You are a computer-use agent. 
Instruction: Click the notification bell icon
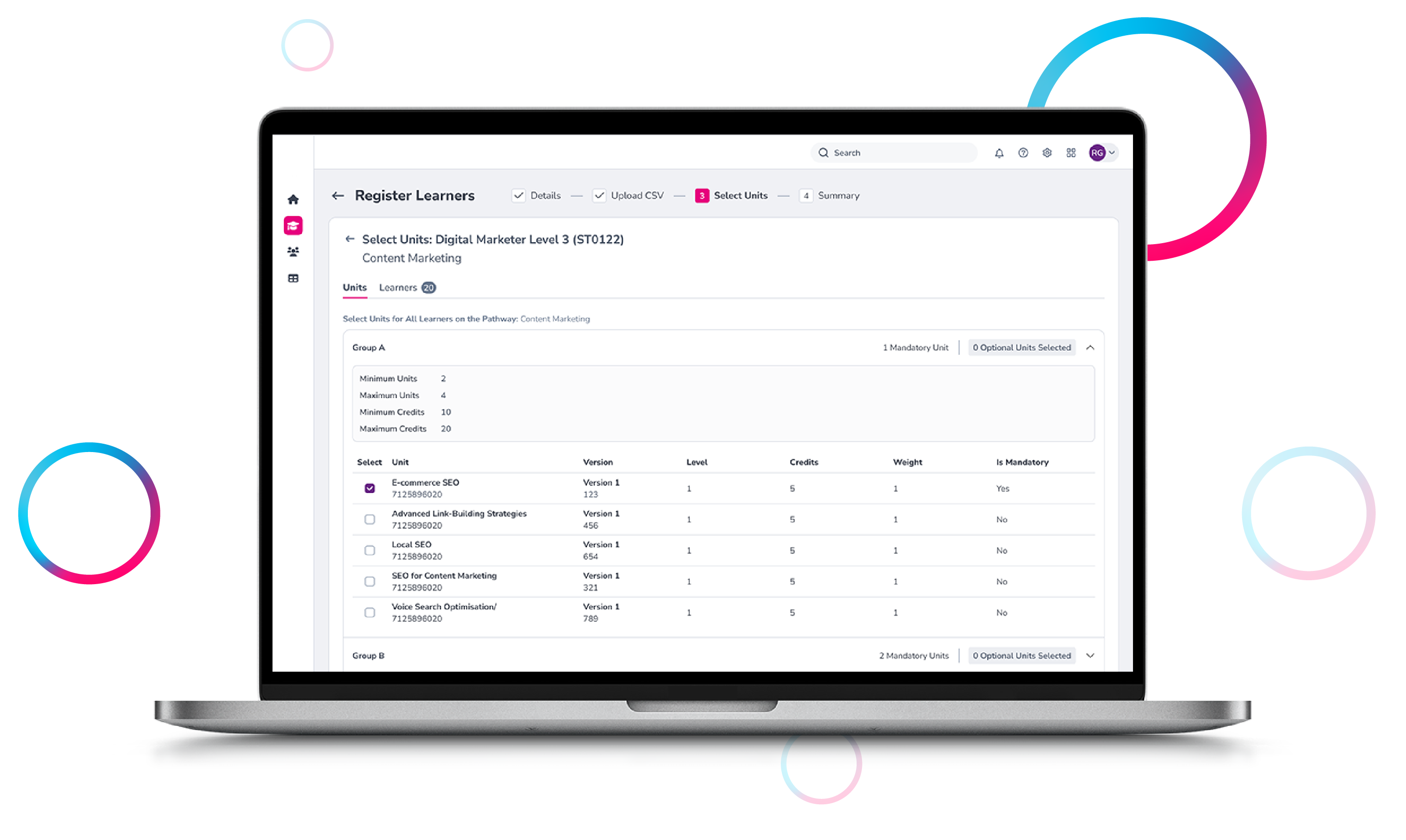pyautogui.click(x=998, y=152)
